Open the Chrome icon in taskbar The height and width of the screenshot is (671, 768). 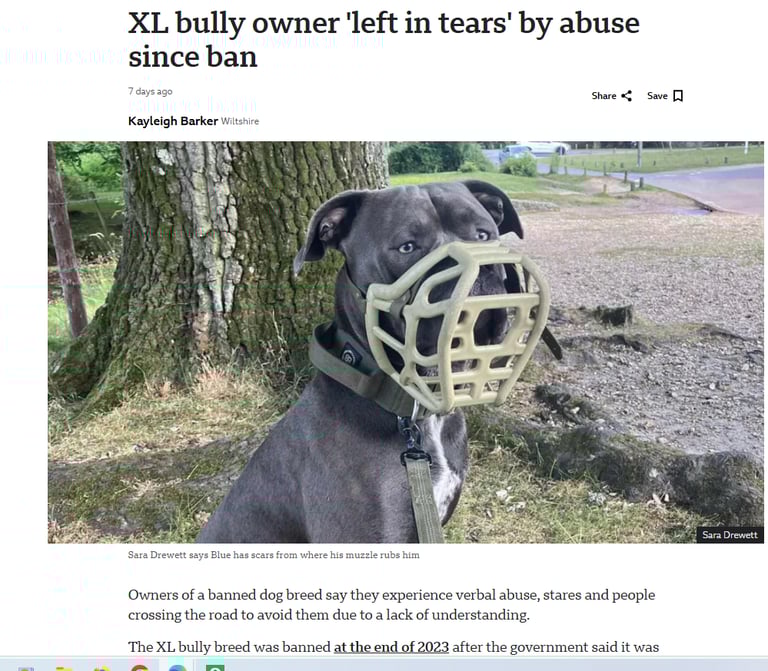click(140, 668)
